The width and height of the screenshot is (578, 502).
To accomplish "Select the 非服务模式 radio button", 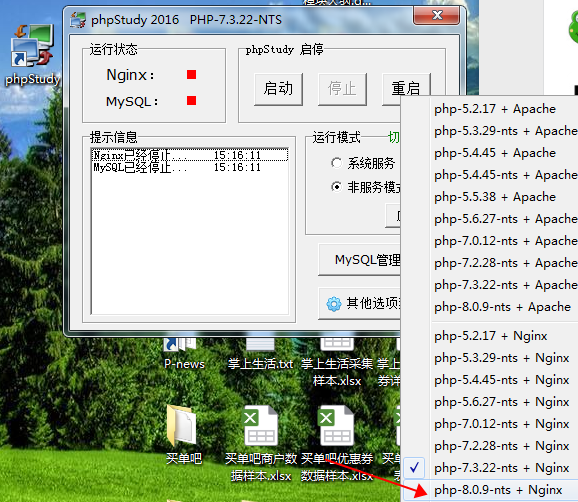I will (x=336, y=187).
